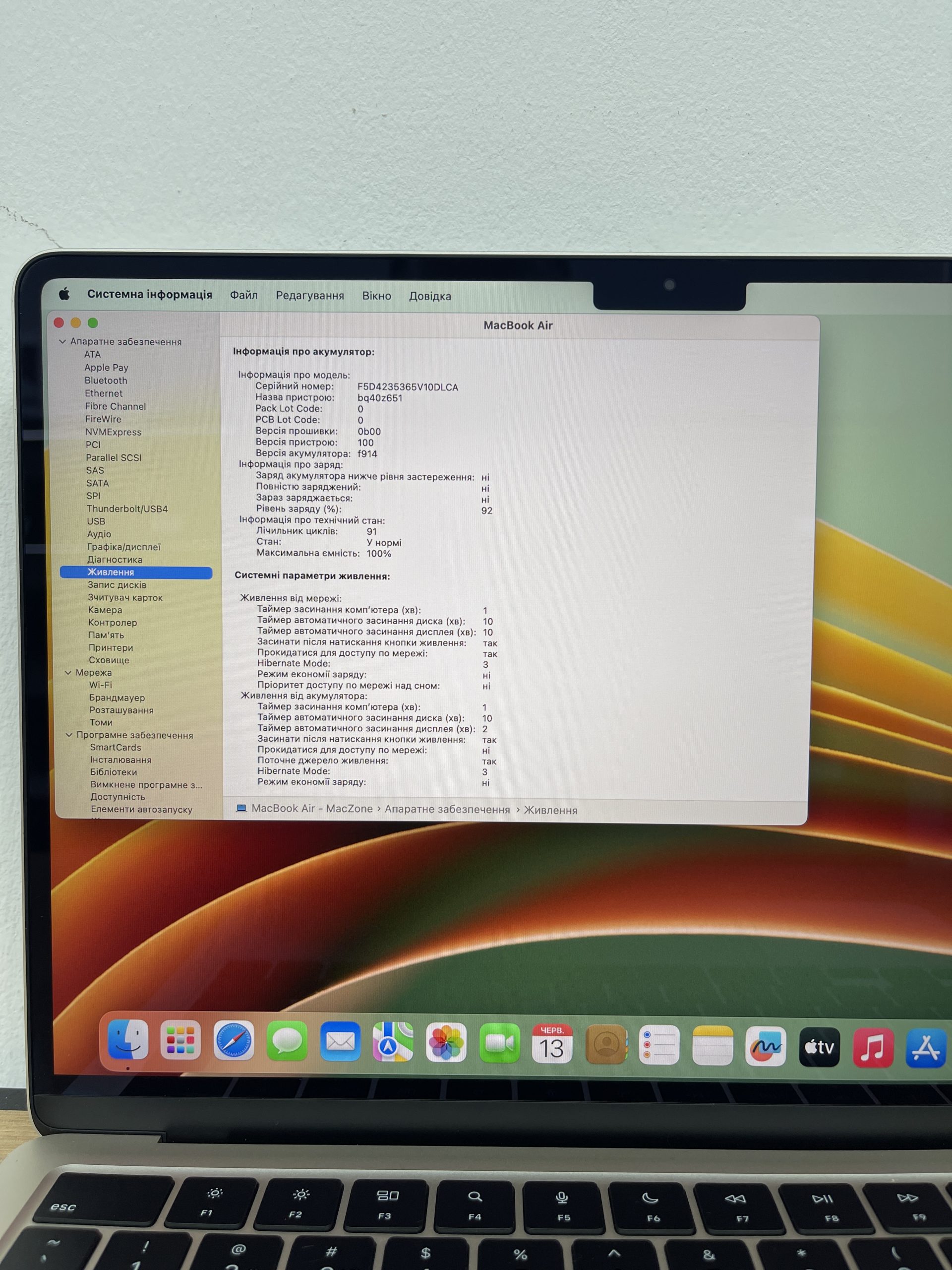Open the Довідка menu

430,296
